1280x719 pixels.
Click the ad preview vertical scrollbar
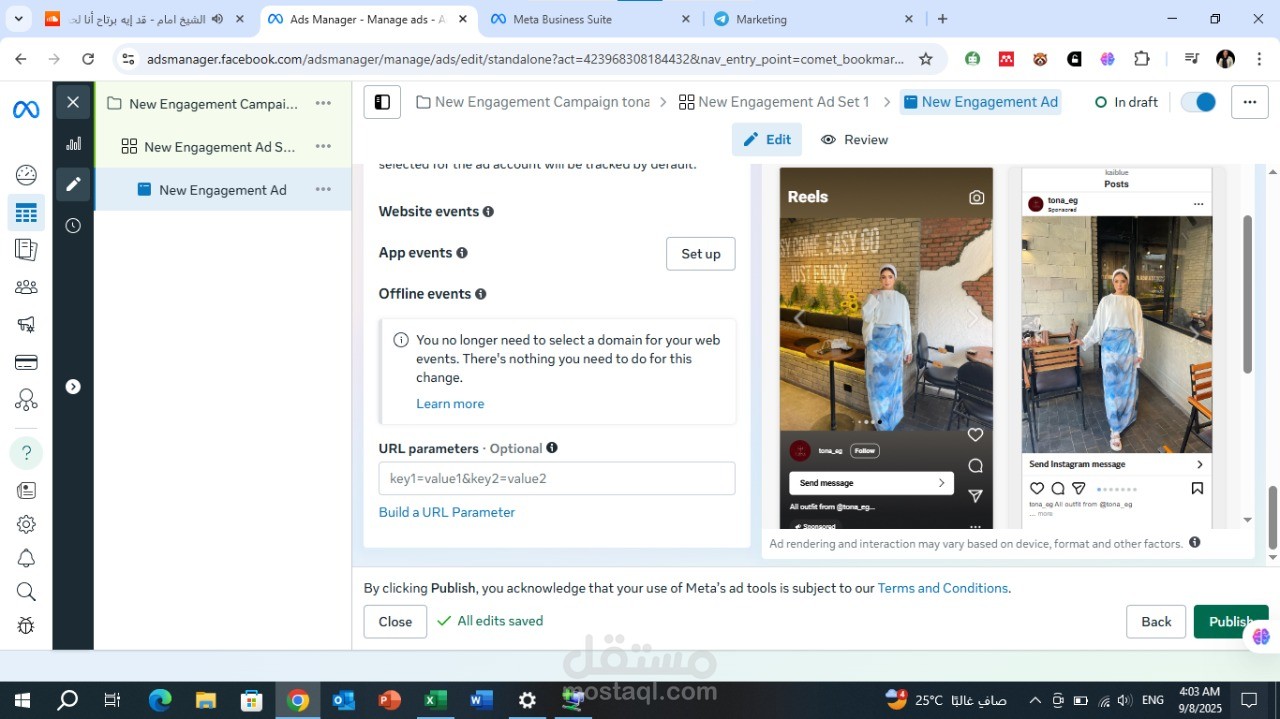[1247, 294]
